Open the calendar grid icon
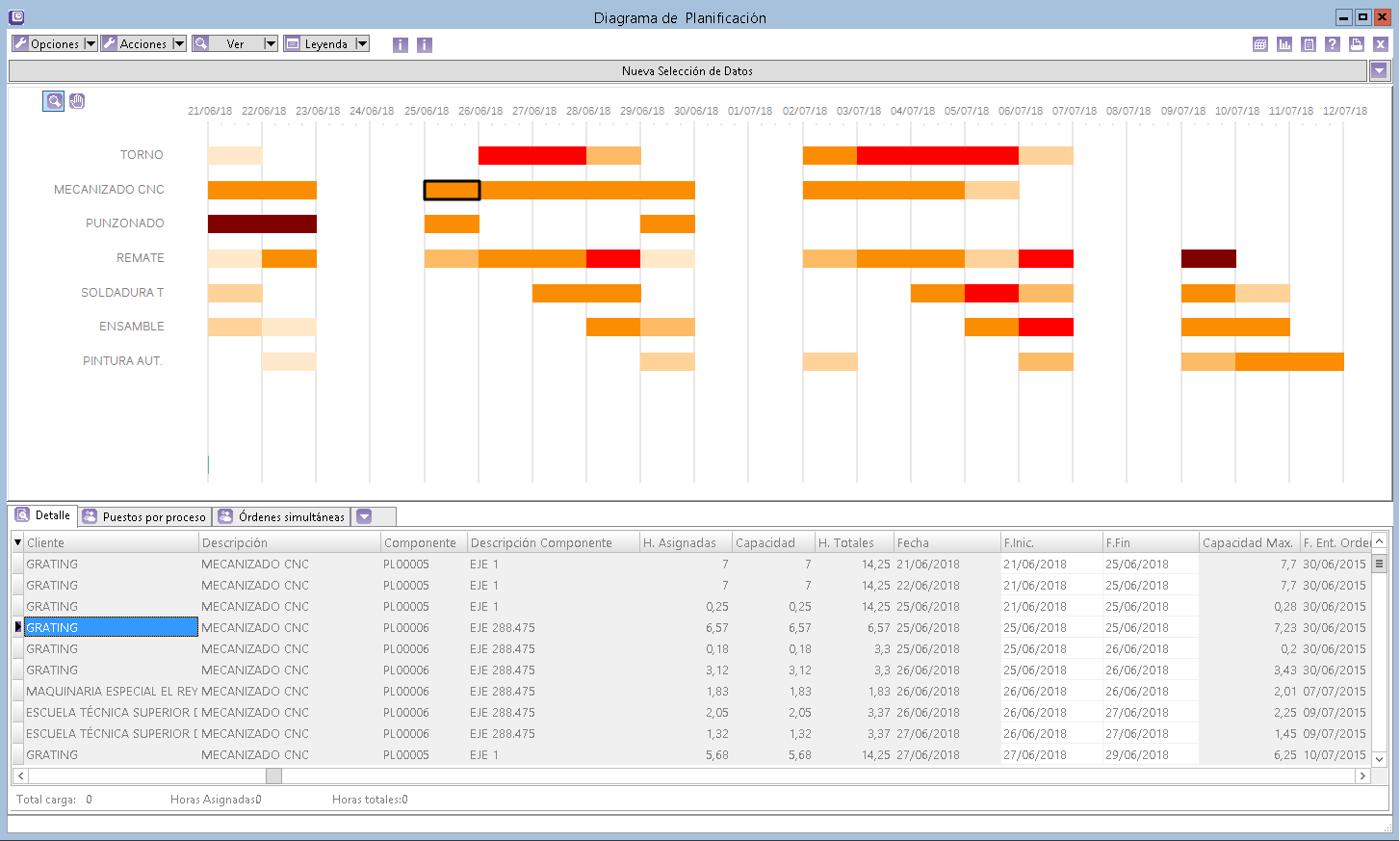1400x841 pixels. [1260, 44]
